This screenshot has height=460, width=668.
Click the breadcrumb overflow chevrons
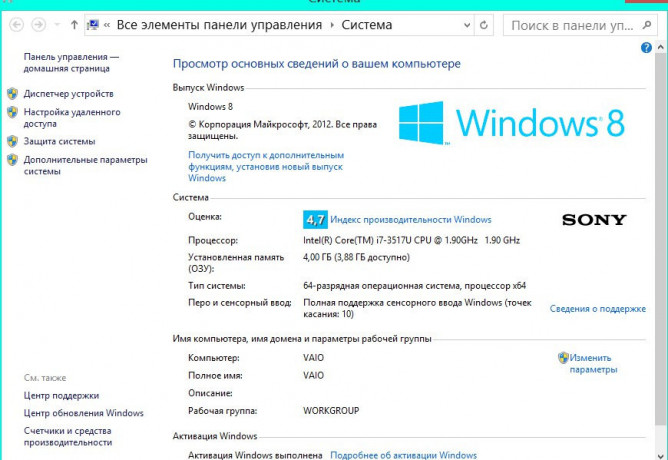point(107,25)
